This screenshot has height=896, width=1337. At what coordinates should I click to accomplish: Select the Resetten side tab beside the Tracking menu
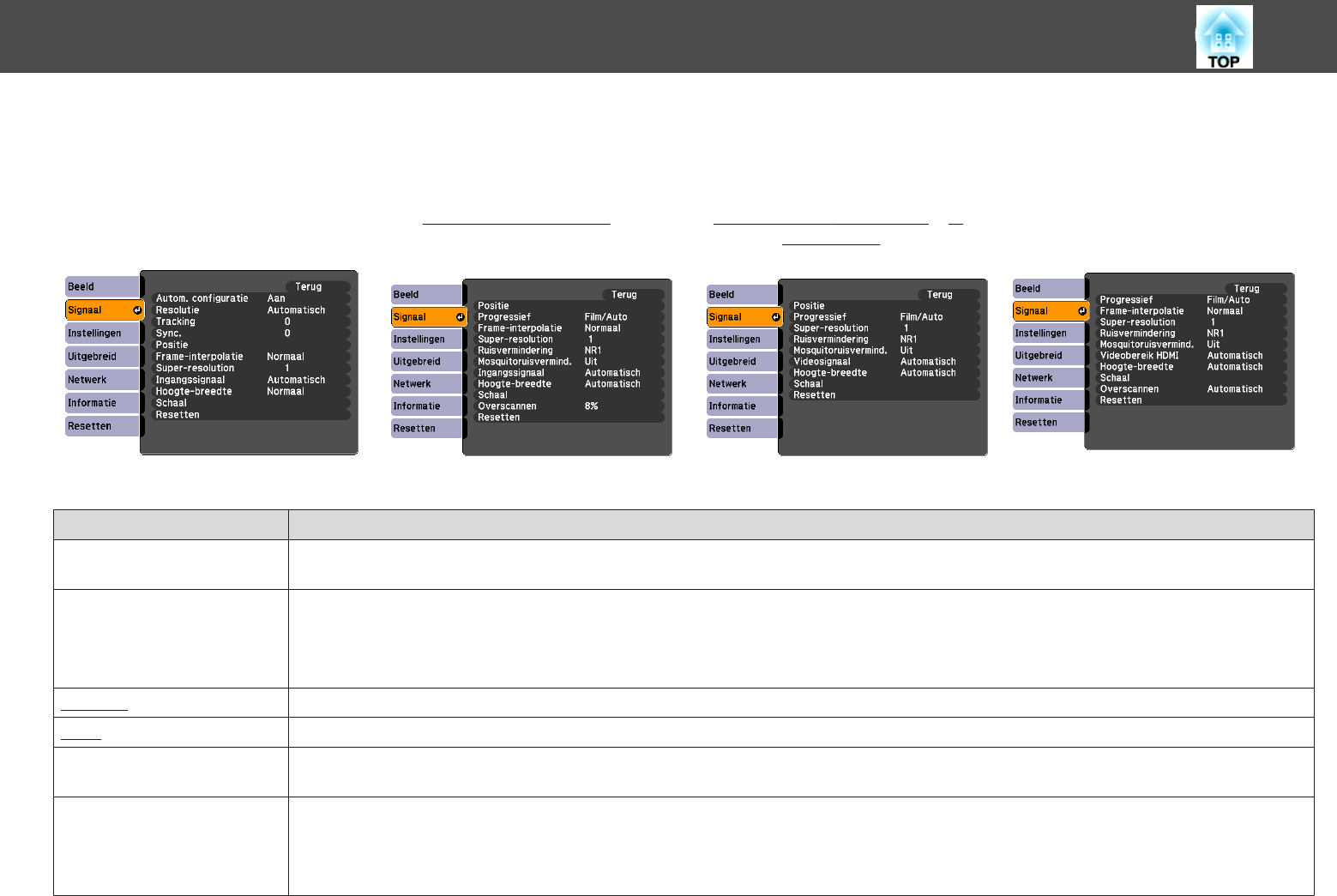102,425
